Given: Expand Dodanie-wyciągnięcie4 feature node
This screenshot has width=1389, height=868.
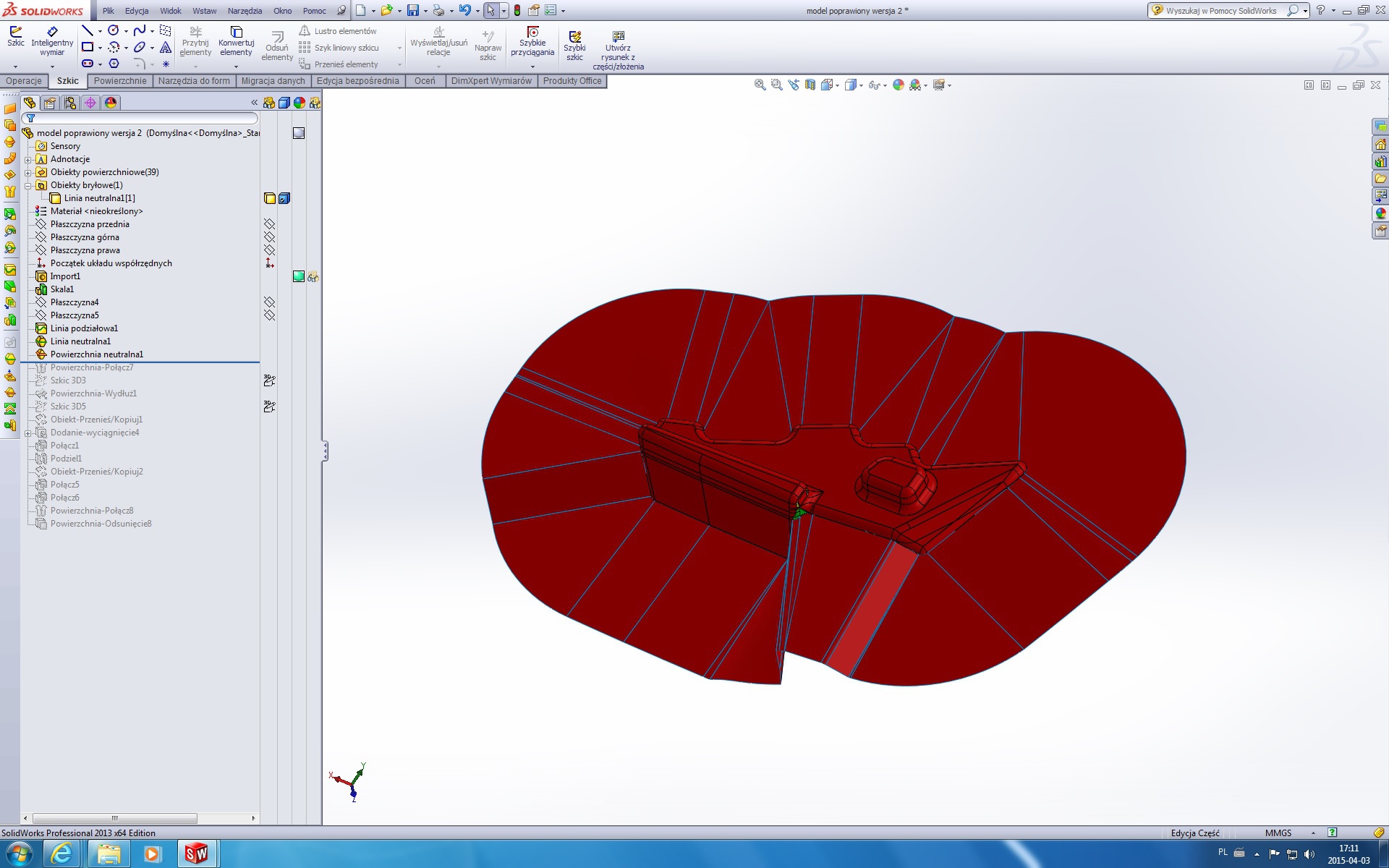Looking at the screenshot, I should click(x=28, y=433).
